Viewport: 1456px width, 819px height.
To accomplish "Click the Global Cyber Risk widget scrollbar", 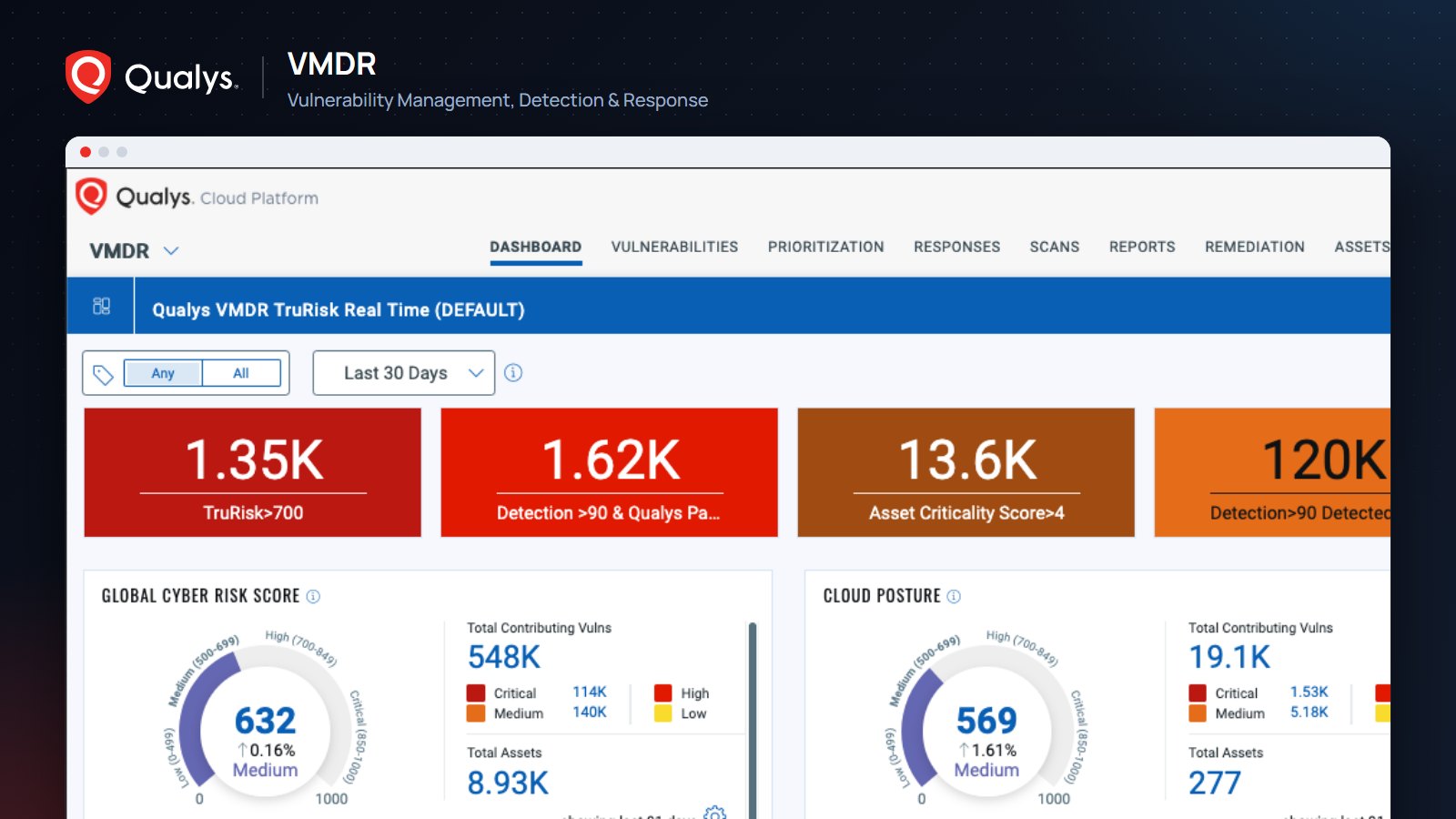I will click(753, 719).
